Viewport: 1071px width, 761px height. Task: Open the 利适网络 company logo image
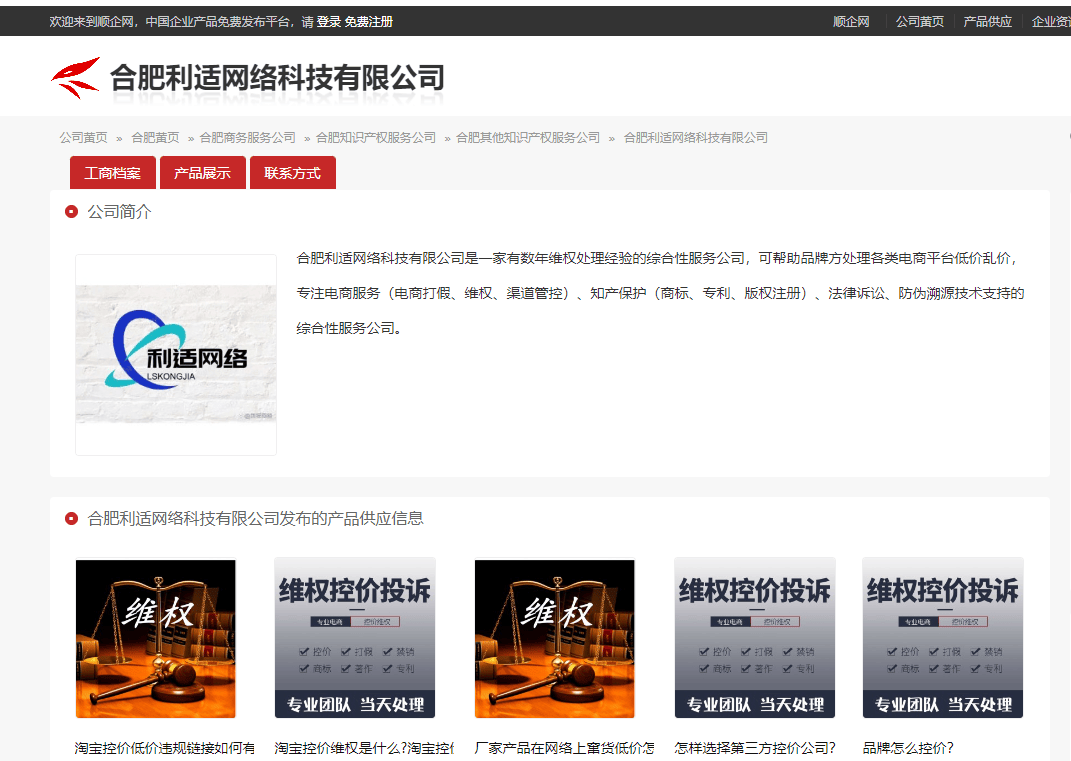coord(176,355)
